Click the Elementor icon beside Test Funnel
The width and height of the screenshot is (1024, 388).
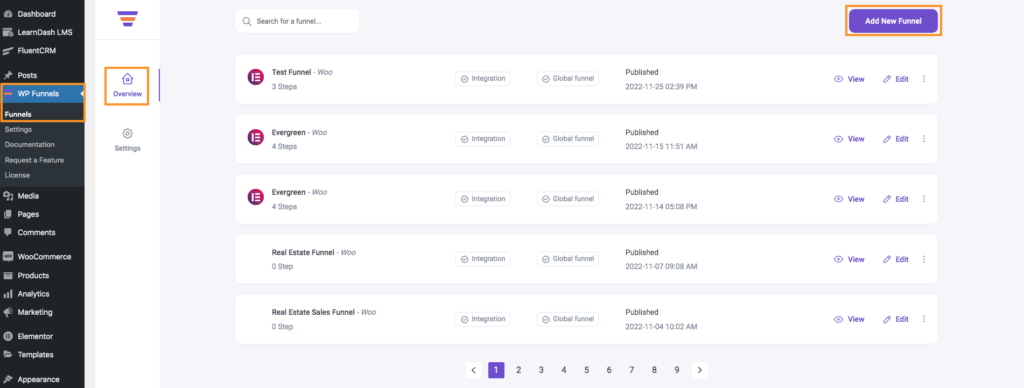255,77
